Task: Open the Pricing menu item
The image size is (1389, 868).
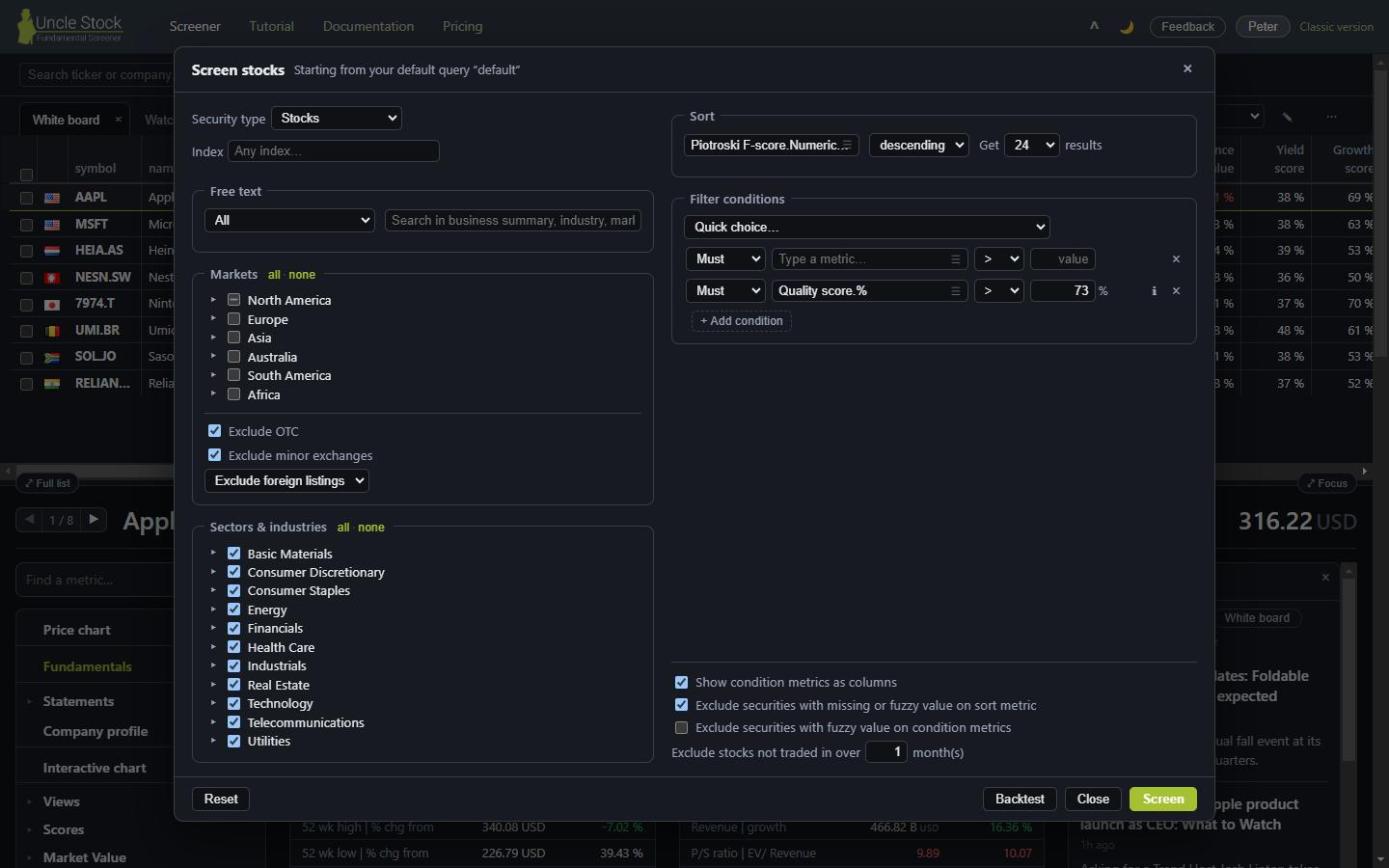Action: pyautogui.click(x=462, y=27)
